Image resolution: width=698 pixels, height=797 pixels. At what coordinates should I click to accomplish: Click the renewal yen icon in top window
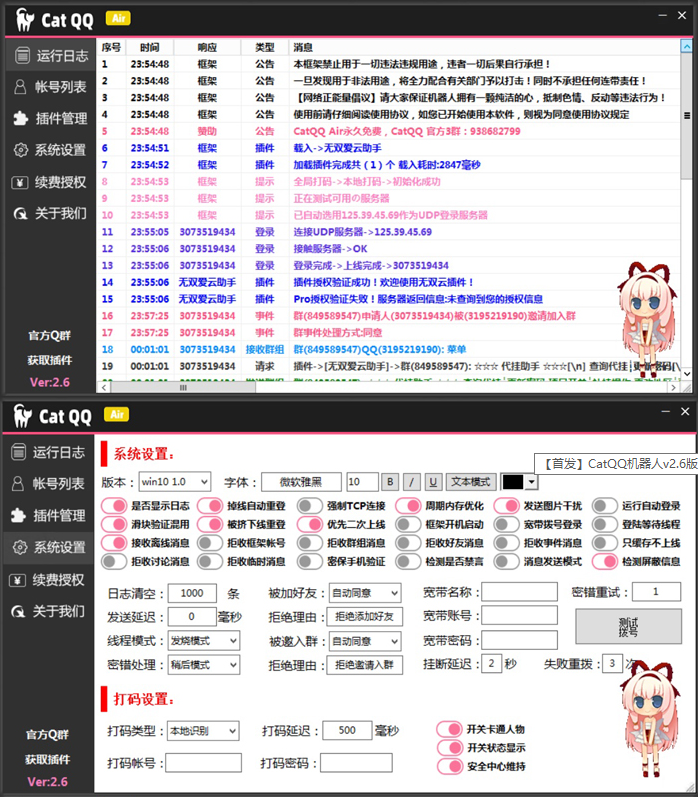tap(20, 182)
